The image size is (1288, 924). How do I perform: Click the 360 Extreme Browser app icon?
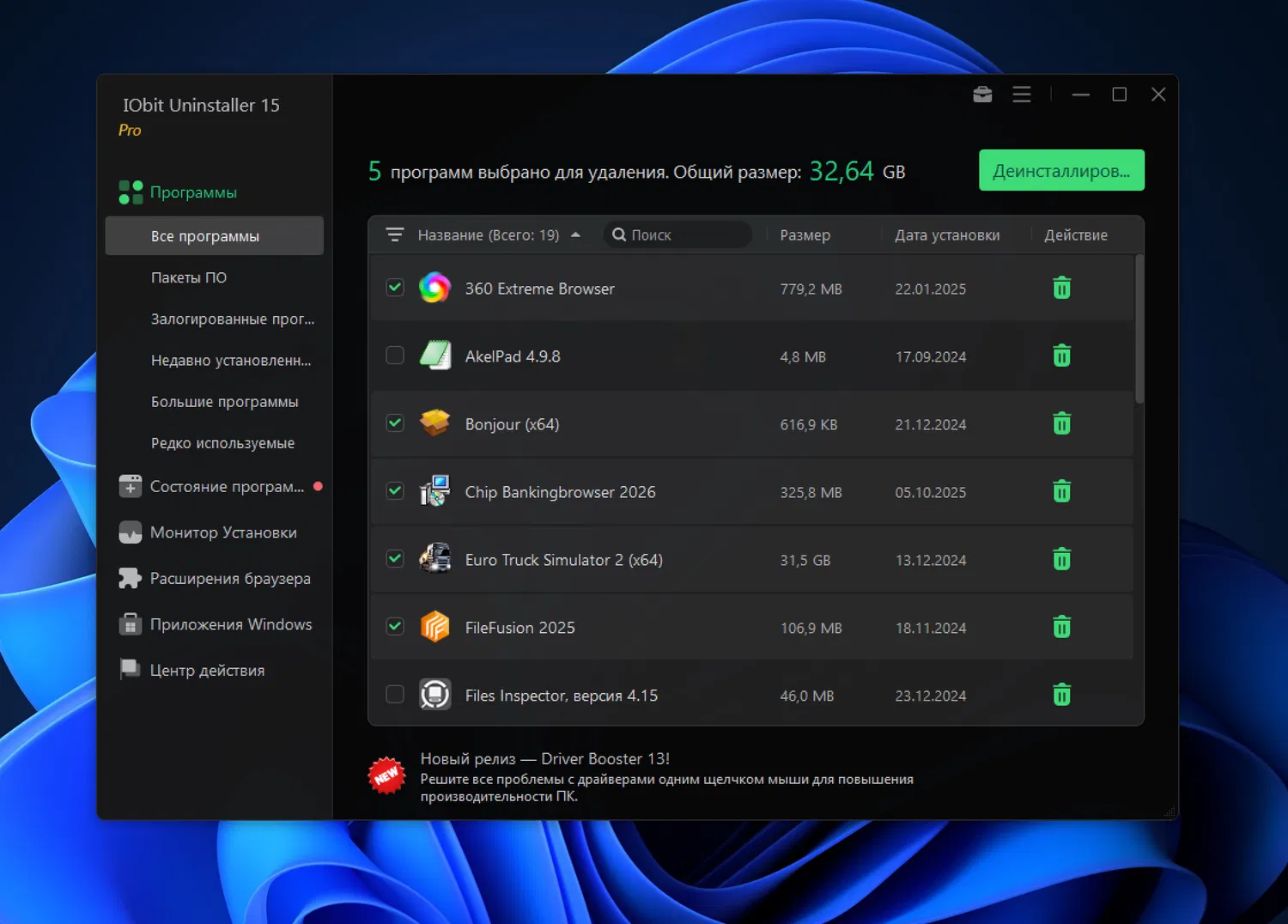(x=435, y=288)
